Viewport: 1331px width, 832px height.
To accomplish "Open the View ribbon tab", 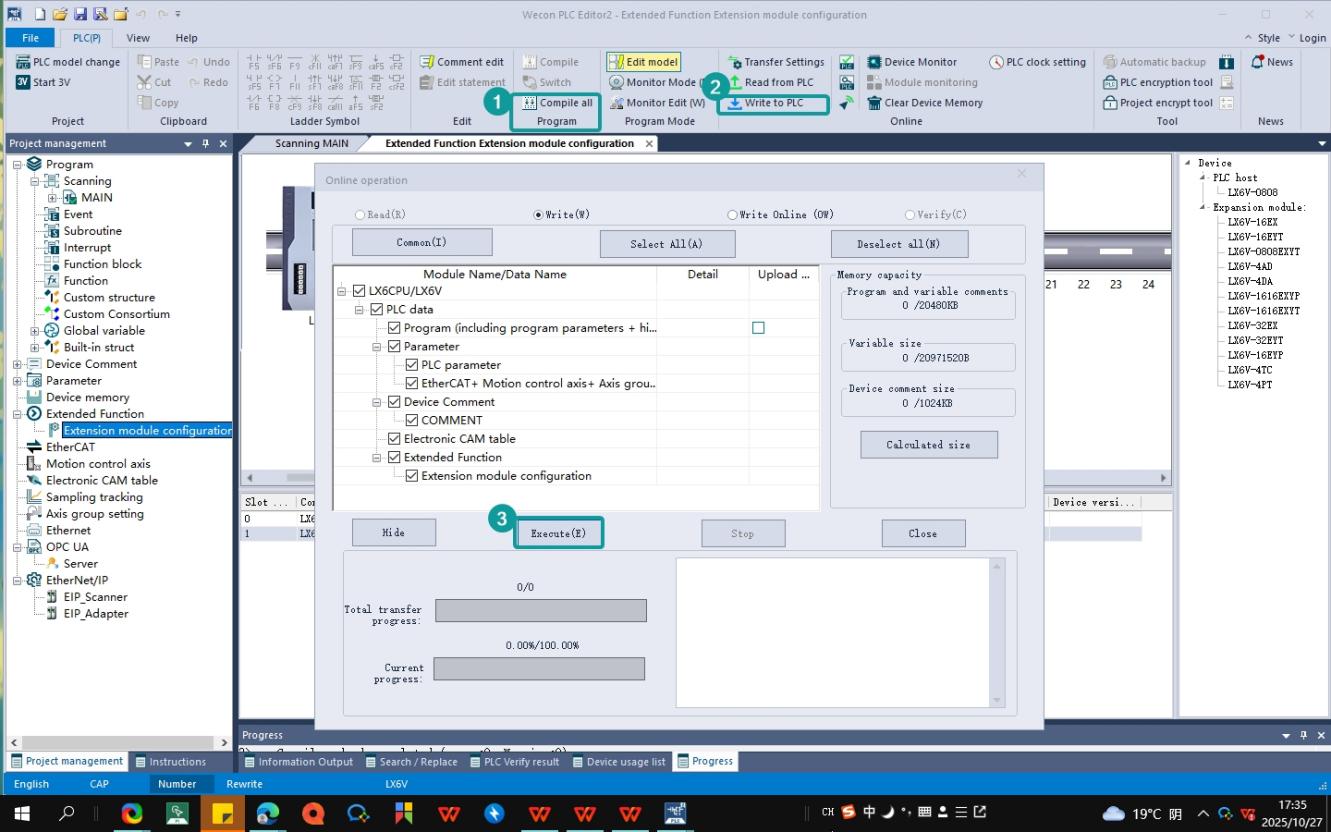I will (138, 38).
